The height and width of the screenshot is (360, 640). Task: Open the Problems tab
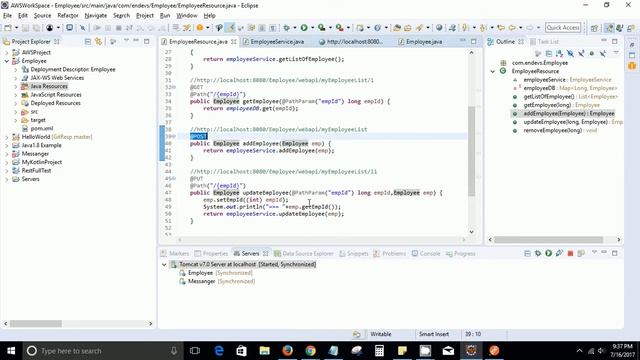coord(390,253)
